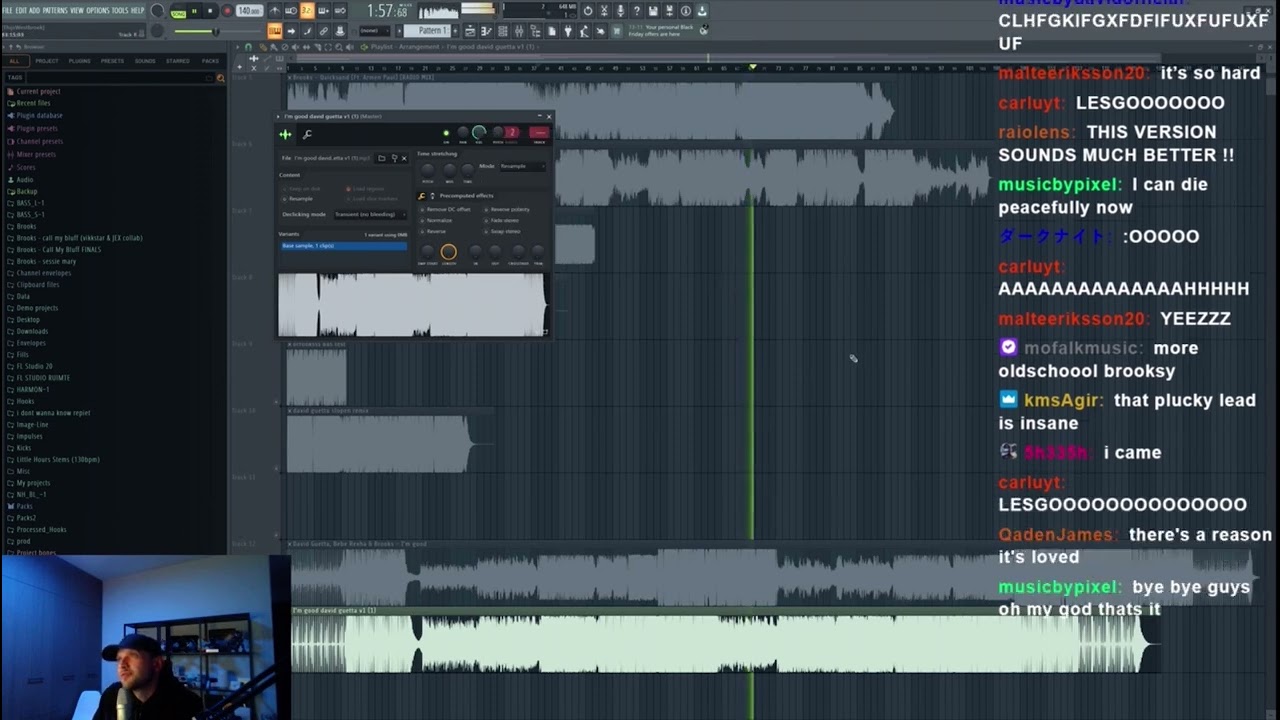Expand Current project in browser
Viewport: 1280px width, 720px height.
point(38,91)
